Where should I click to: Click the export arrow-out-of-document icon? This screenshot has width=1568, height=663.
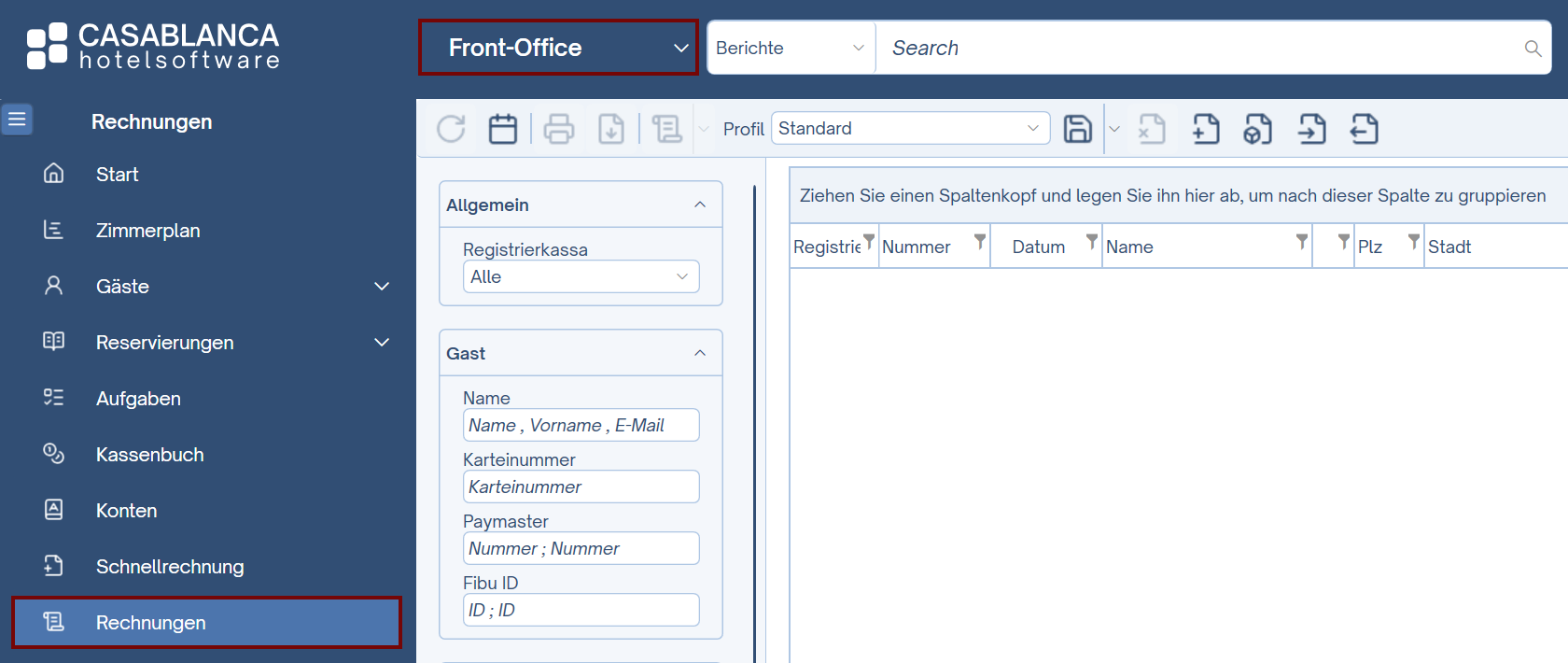point(1364,129)
